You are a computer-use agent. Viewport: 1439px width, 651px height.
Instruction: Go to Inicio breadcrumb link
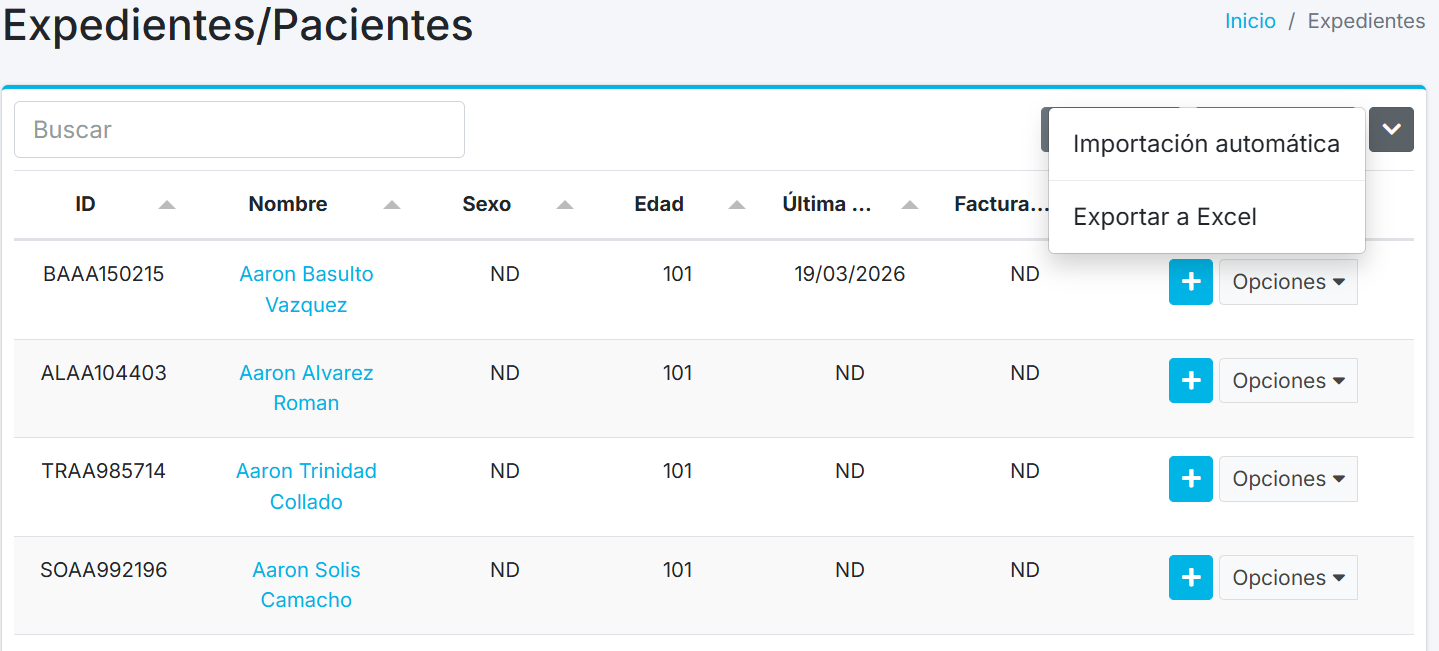(x=1250, y=21)
